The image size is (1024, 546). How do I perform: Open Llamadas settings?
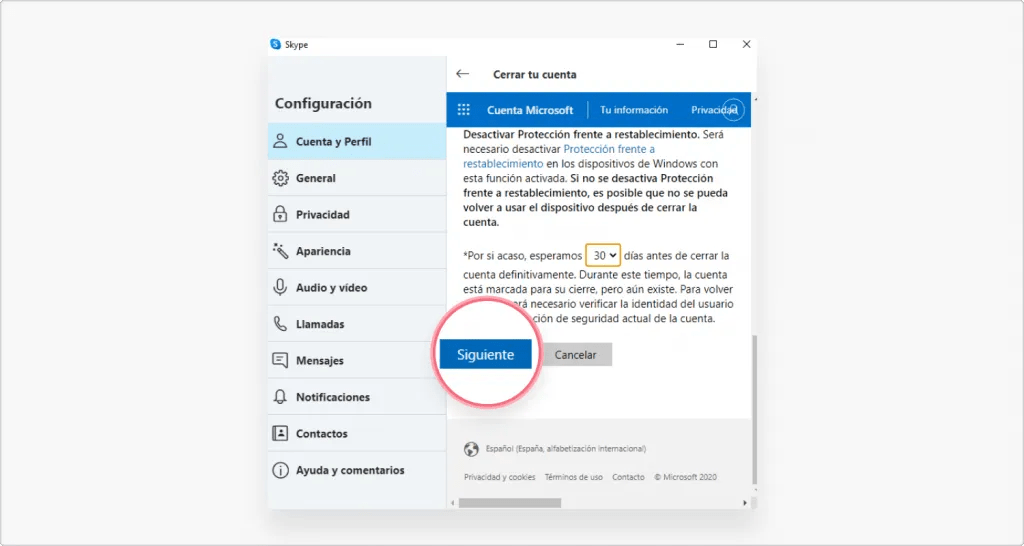[x=357, y=324]
